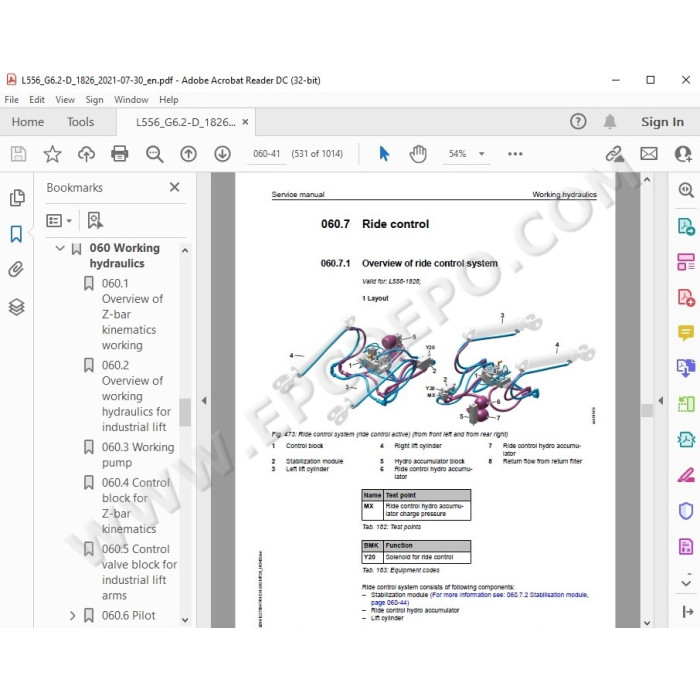Open the Attachments paperclip panel
The image size is (700, 700).
click(16, 269)
